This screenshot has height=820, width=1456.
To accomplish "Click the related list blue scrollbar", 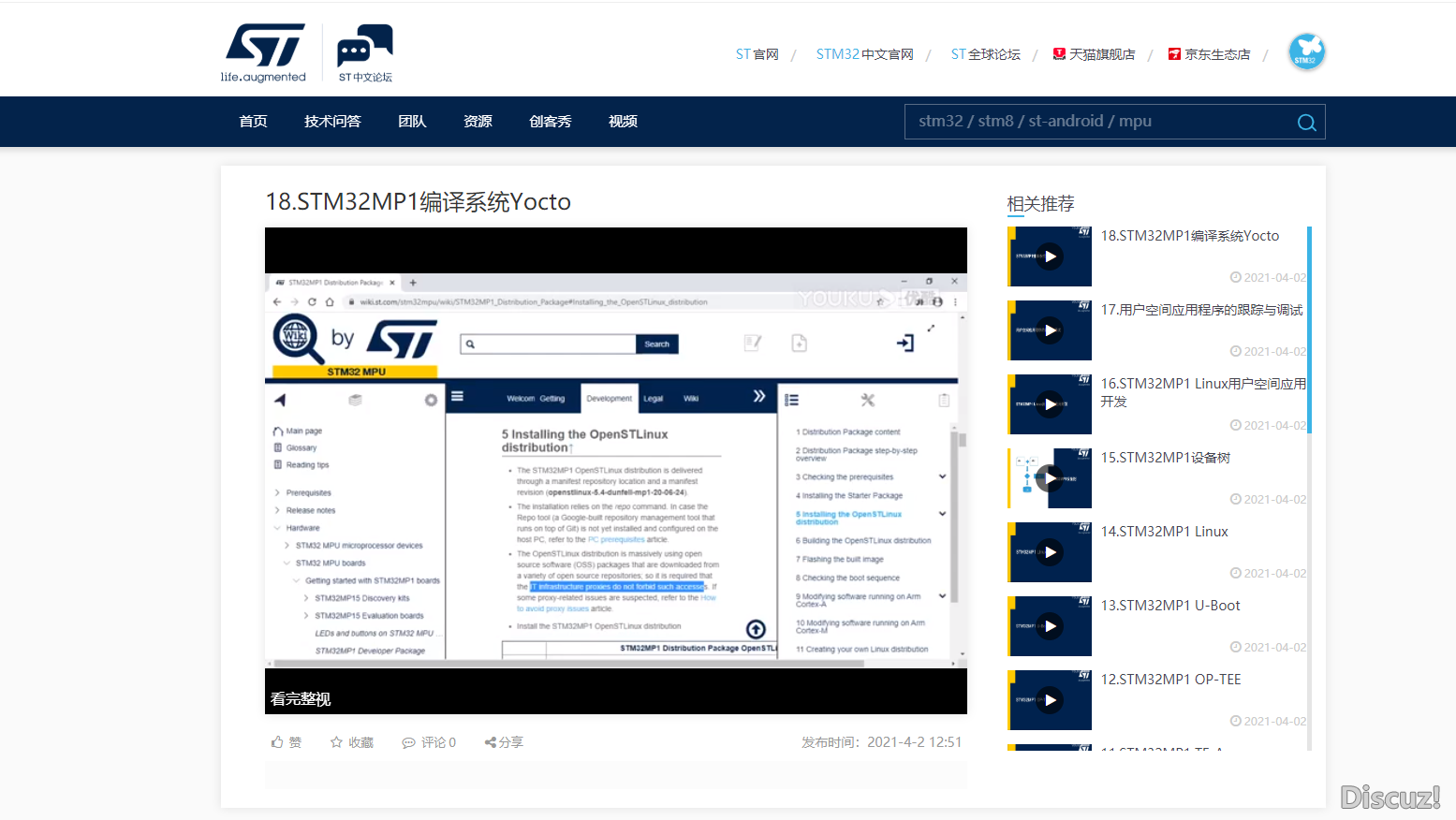I will click(x=1309, y=329).
